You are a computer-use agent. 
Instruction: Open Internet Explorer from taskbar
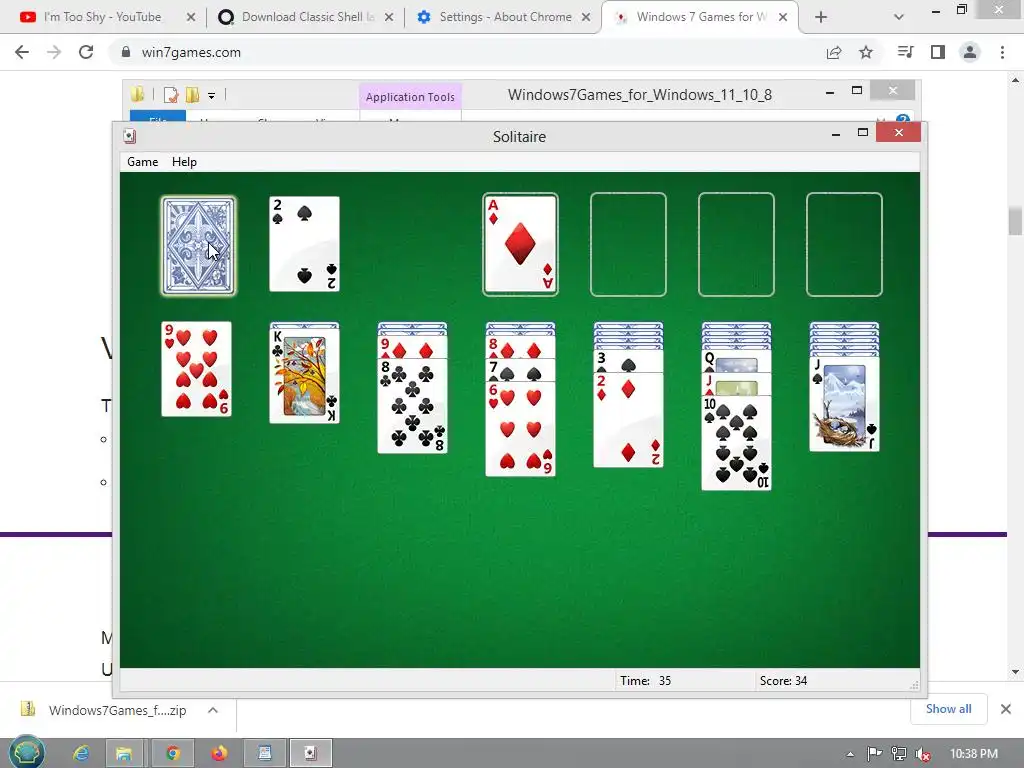(81, 754)
